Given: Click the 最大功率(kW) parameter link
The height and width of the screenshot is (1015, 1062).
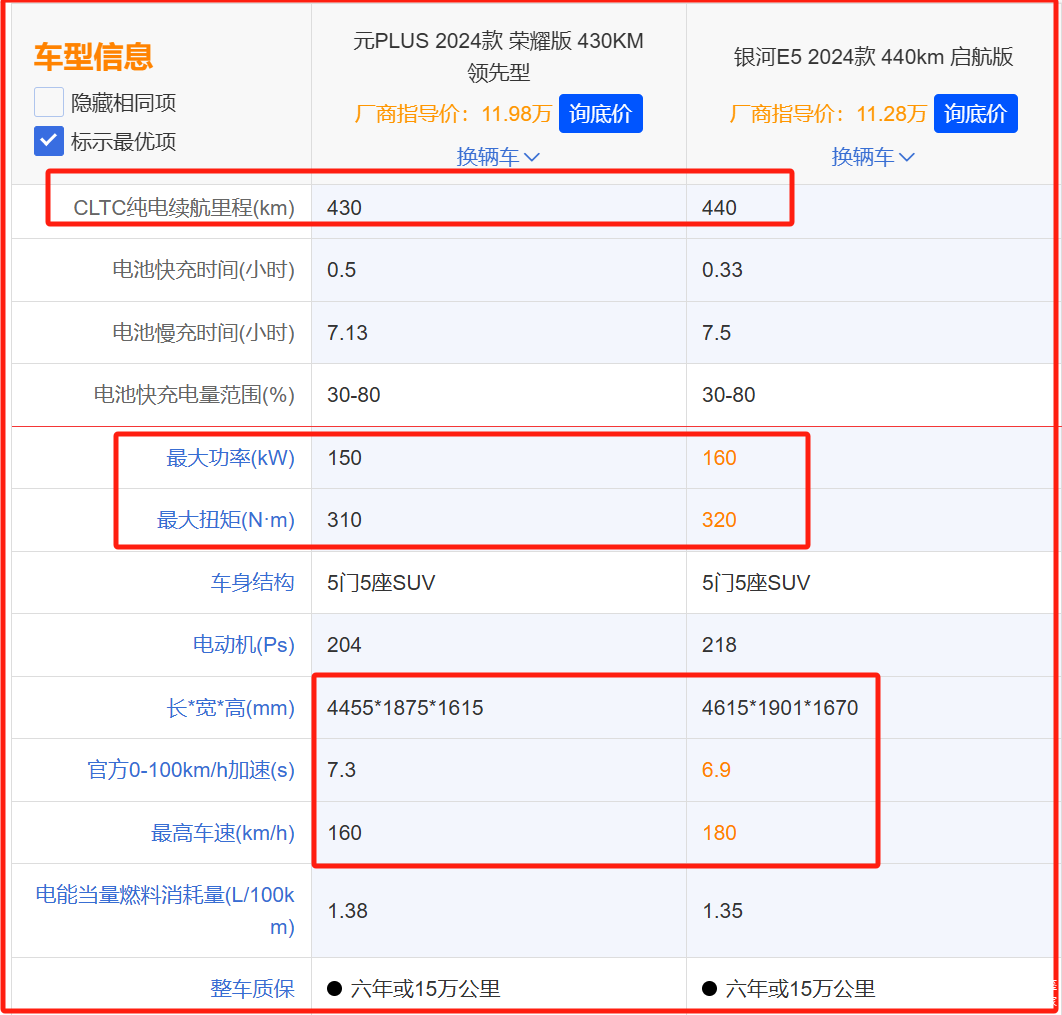Looking at the screenshot, I should click(x=230, y=458).
